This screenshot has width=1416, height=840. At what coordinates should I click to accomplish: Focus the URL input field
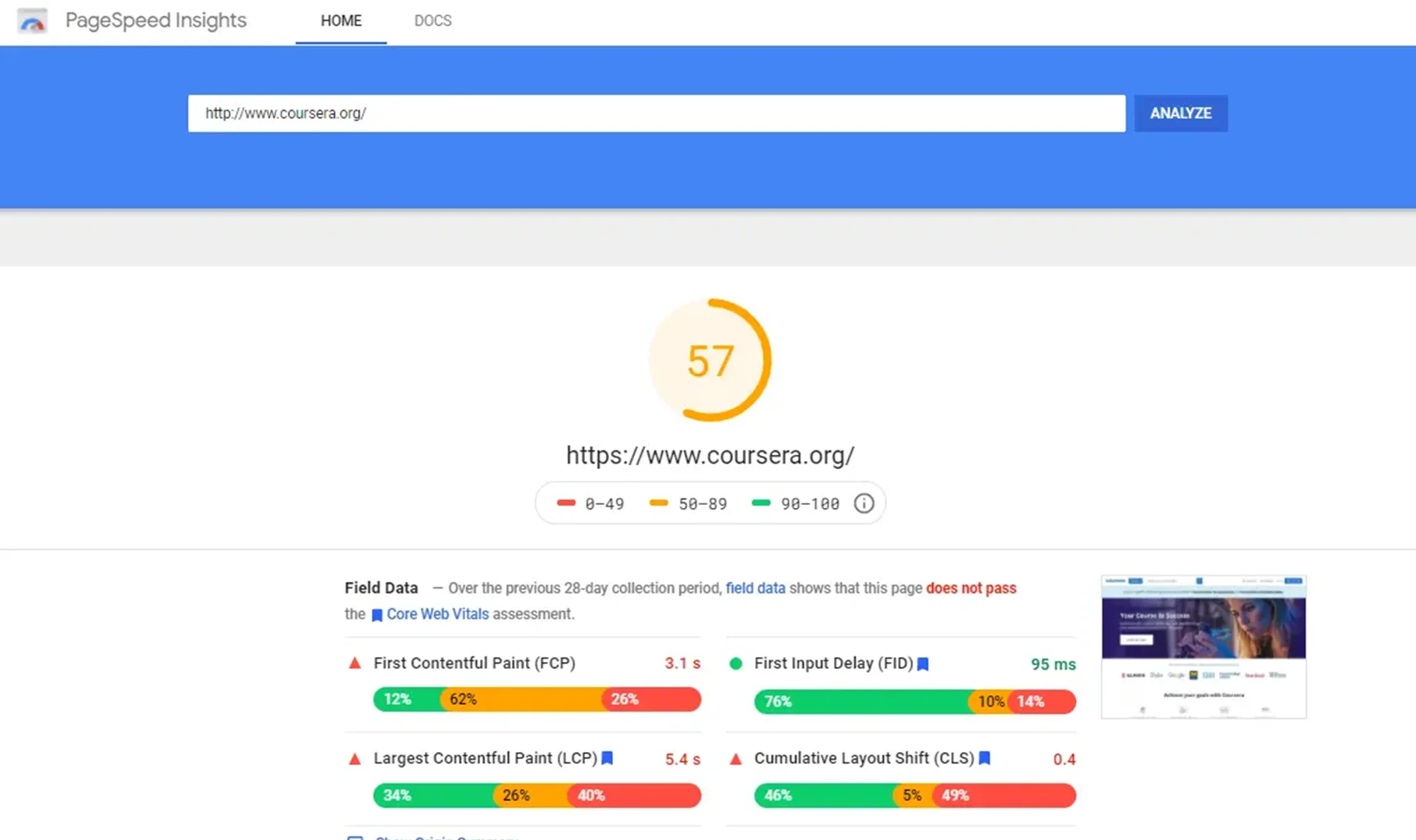(657, 114)
